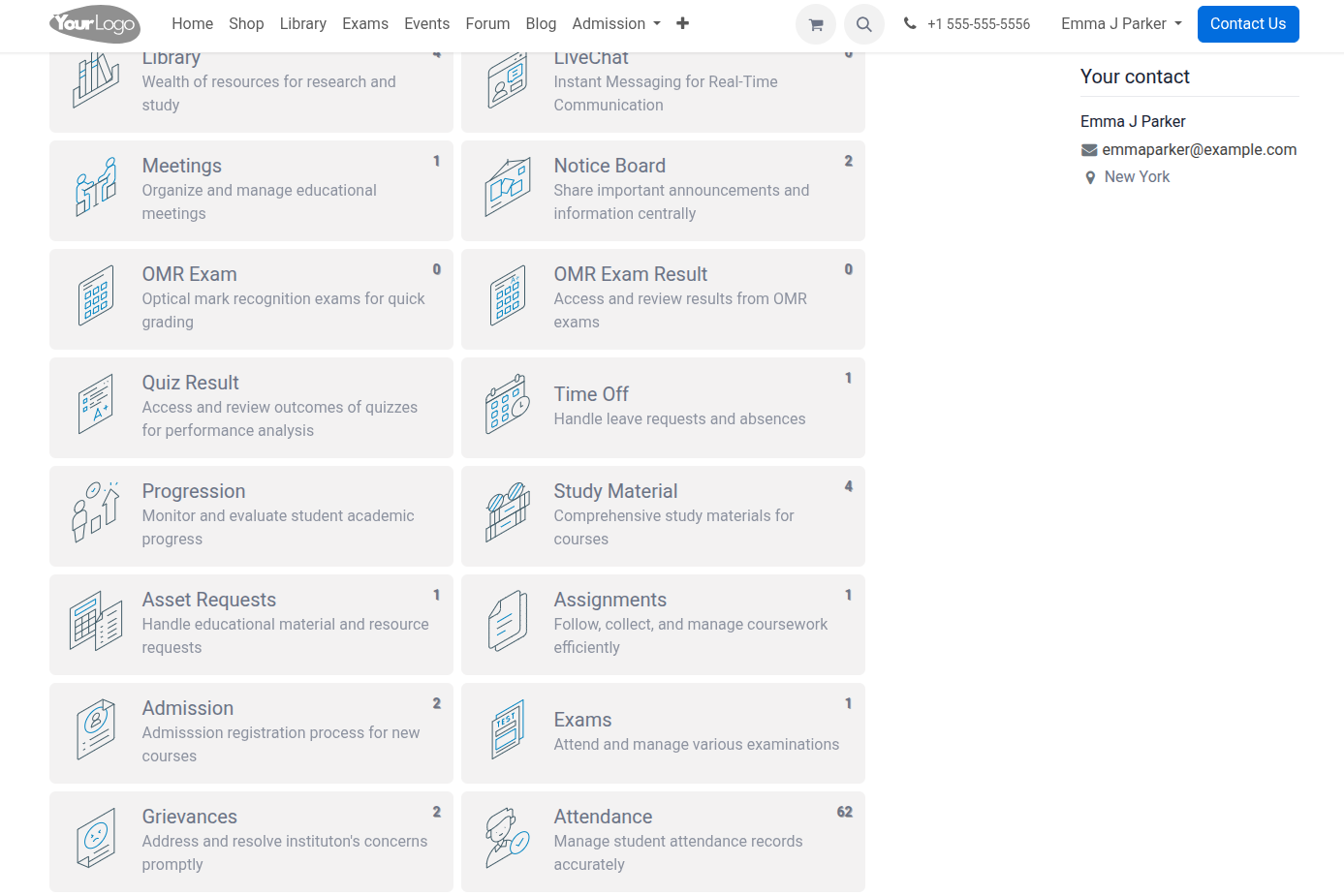The height and width of the screenshot is (896, 1344).
Task: Click the Meetings illustration icon
Action: coord(96,188)
